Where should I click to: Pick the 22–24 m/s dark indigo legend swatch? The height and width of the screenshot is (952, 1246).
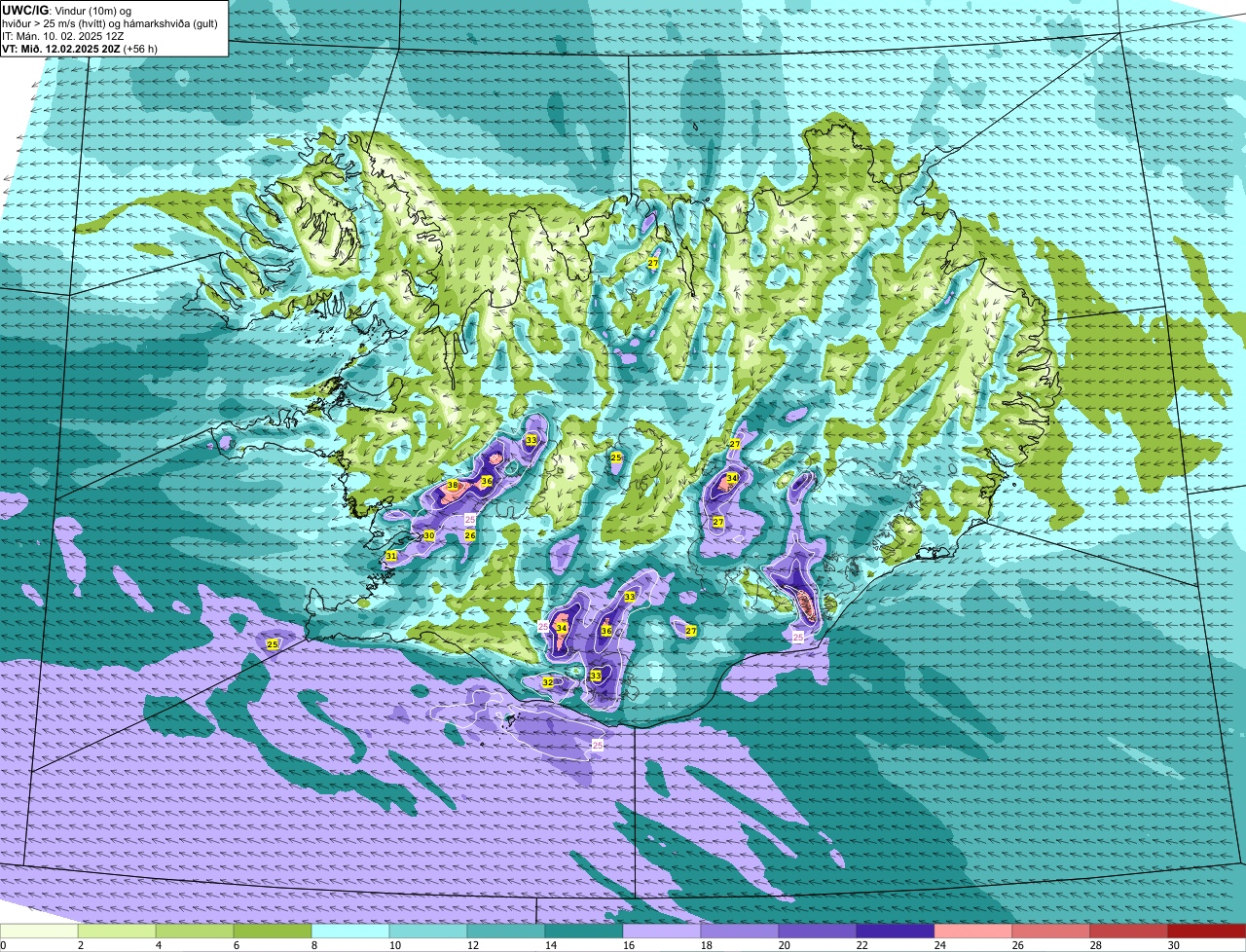896,931
